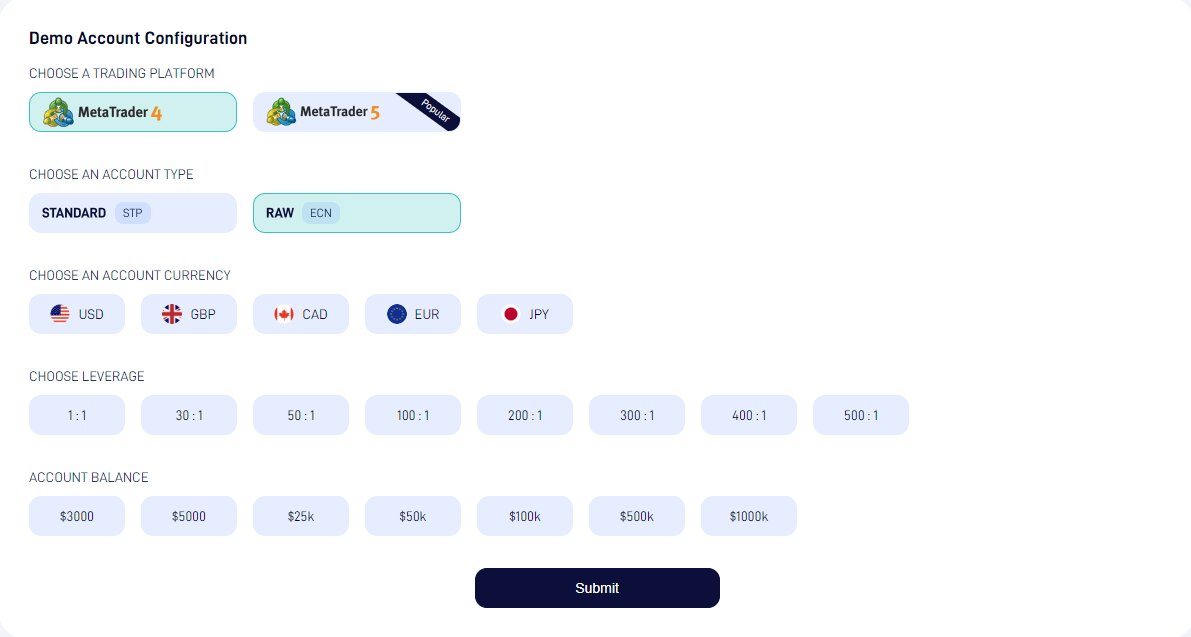Viewport: 1191px width, 637px height.
Task: Pick 30:1 leverage
Action: (x=189, y=415)
